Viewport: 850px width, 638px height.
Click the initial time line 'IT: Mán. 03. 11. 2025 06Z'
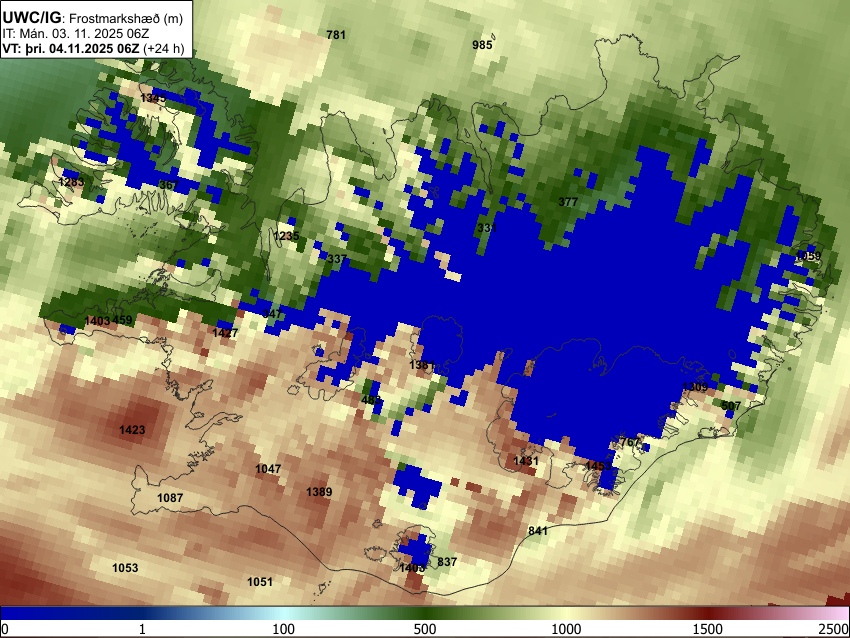[x=76, y=34]
